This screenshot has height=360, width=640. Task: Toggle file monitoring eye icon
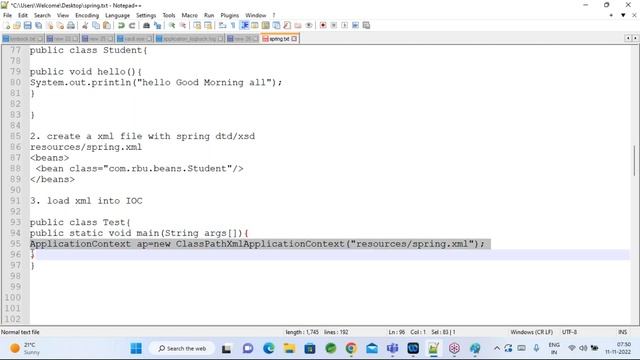click(309, 25)
